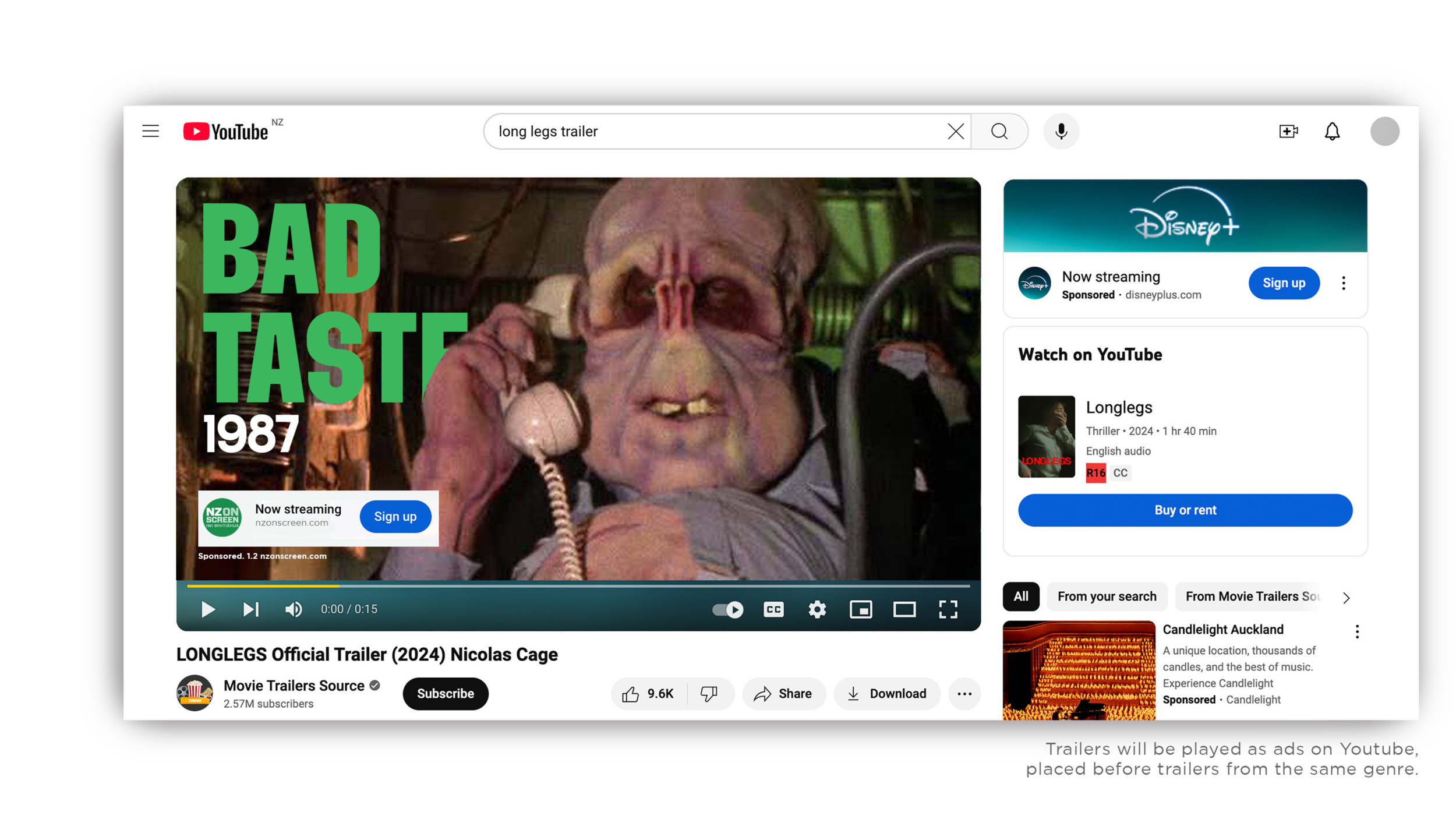Click the R16 rating badge
Screen dimensions: 1456x819
[1095, 473]
